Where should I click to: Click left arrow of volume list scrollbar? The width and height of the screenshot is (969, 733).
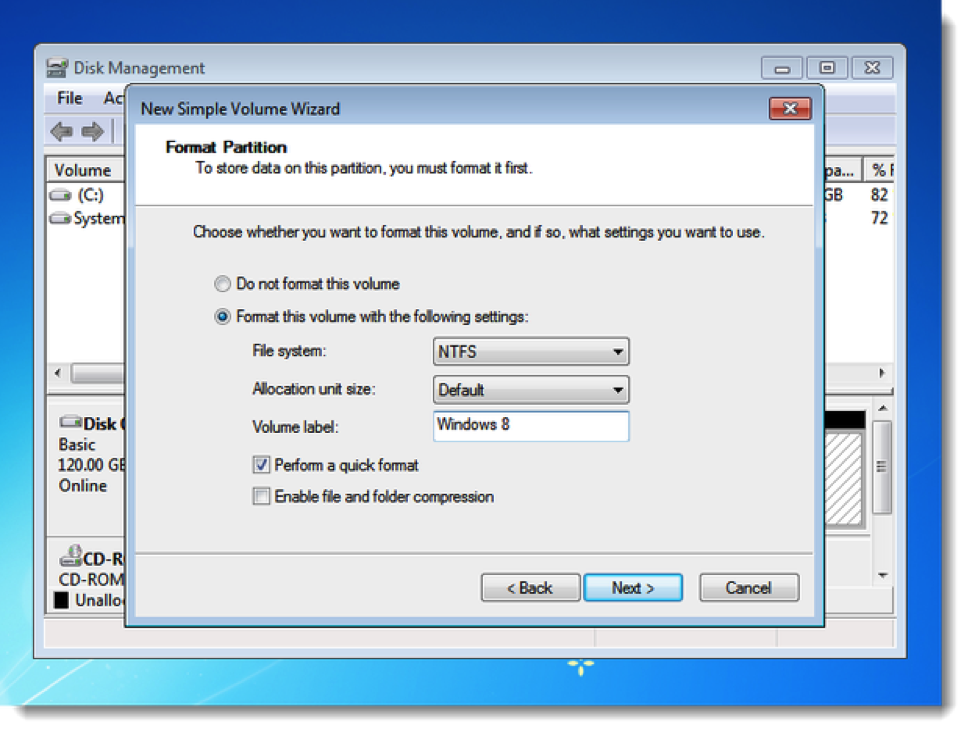pos(57,373)
